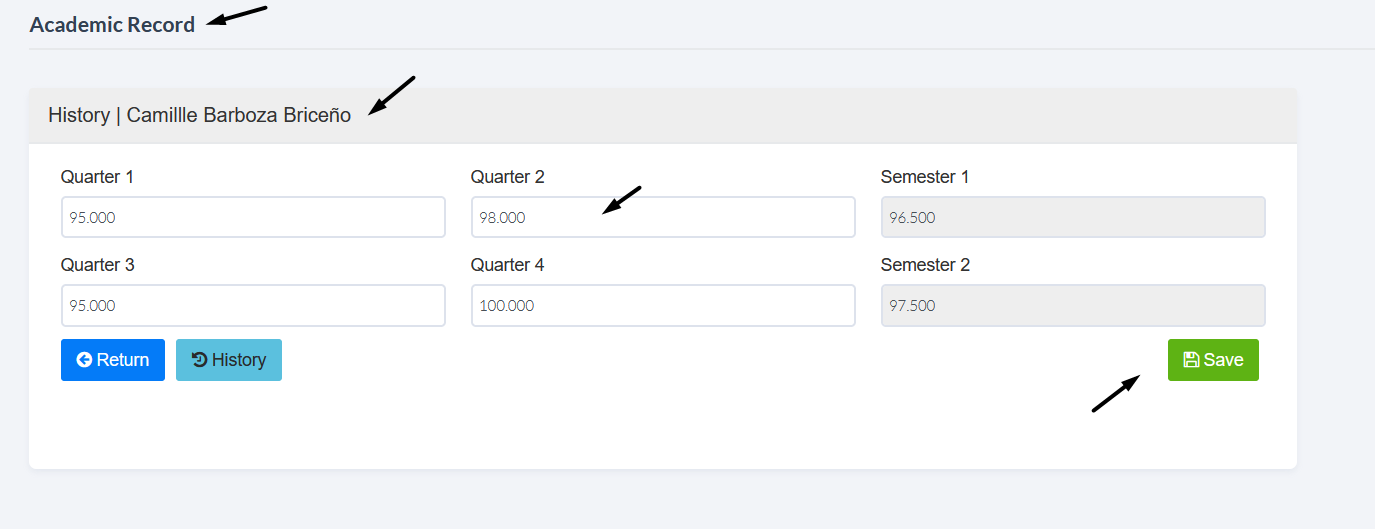This screenshot has width=1375, height=529.
Task: Click the left arrow icon on Return
Action: tap(84, 360)
